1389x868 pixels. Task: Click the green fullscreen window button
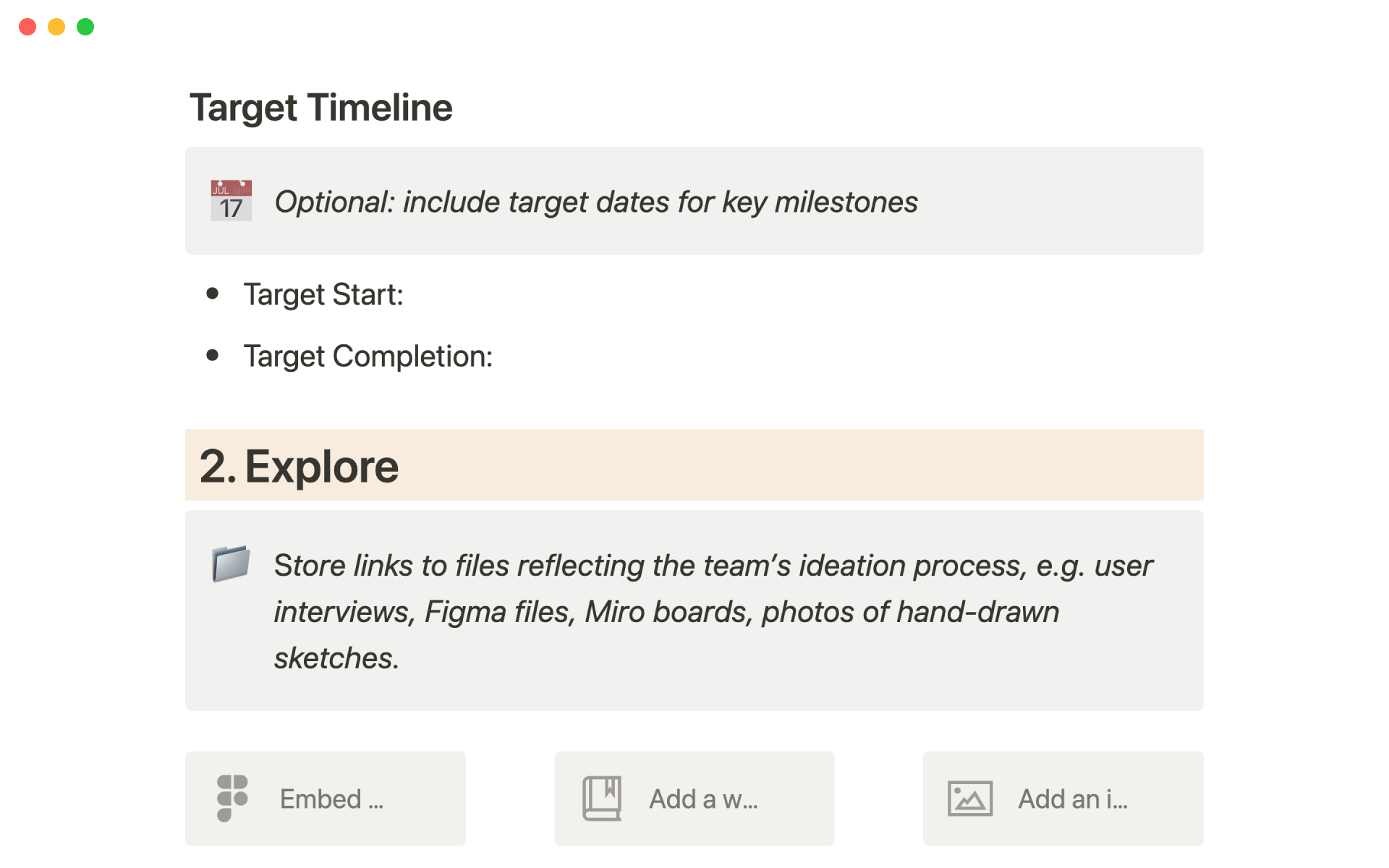(85, 27)
